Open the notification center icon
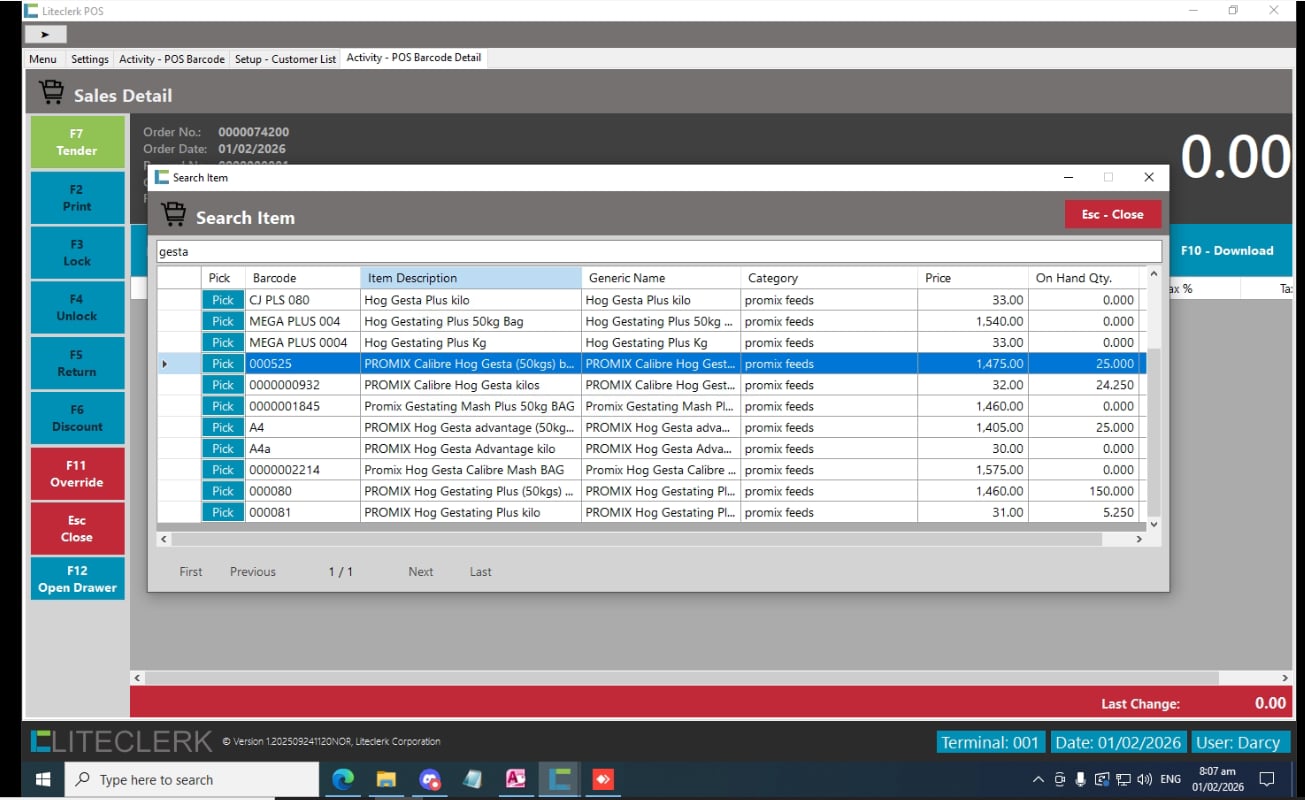1305x800 pixels. 1266,780
